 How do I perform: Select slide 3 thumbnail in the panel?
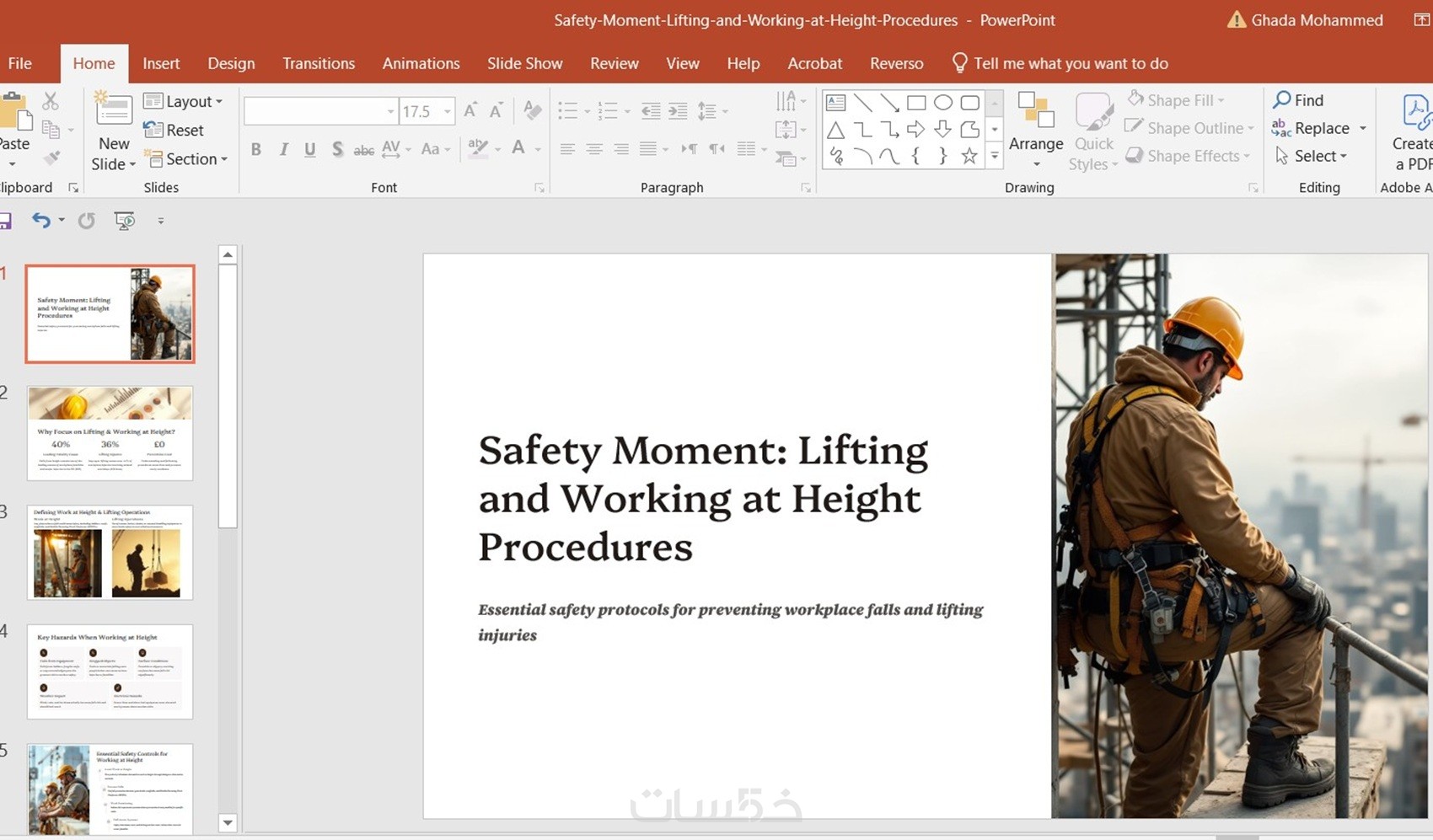(x=110, y=553)
